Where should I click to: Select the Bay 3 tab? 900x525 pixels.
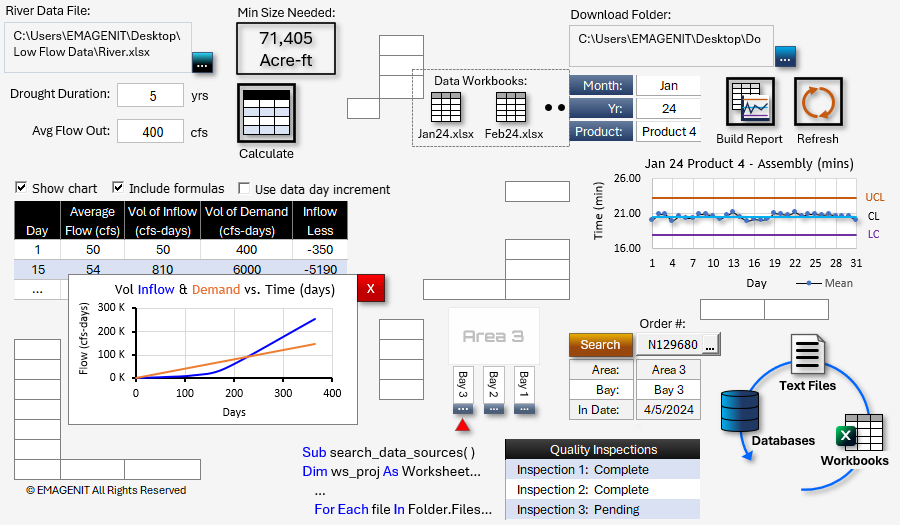462,391
